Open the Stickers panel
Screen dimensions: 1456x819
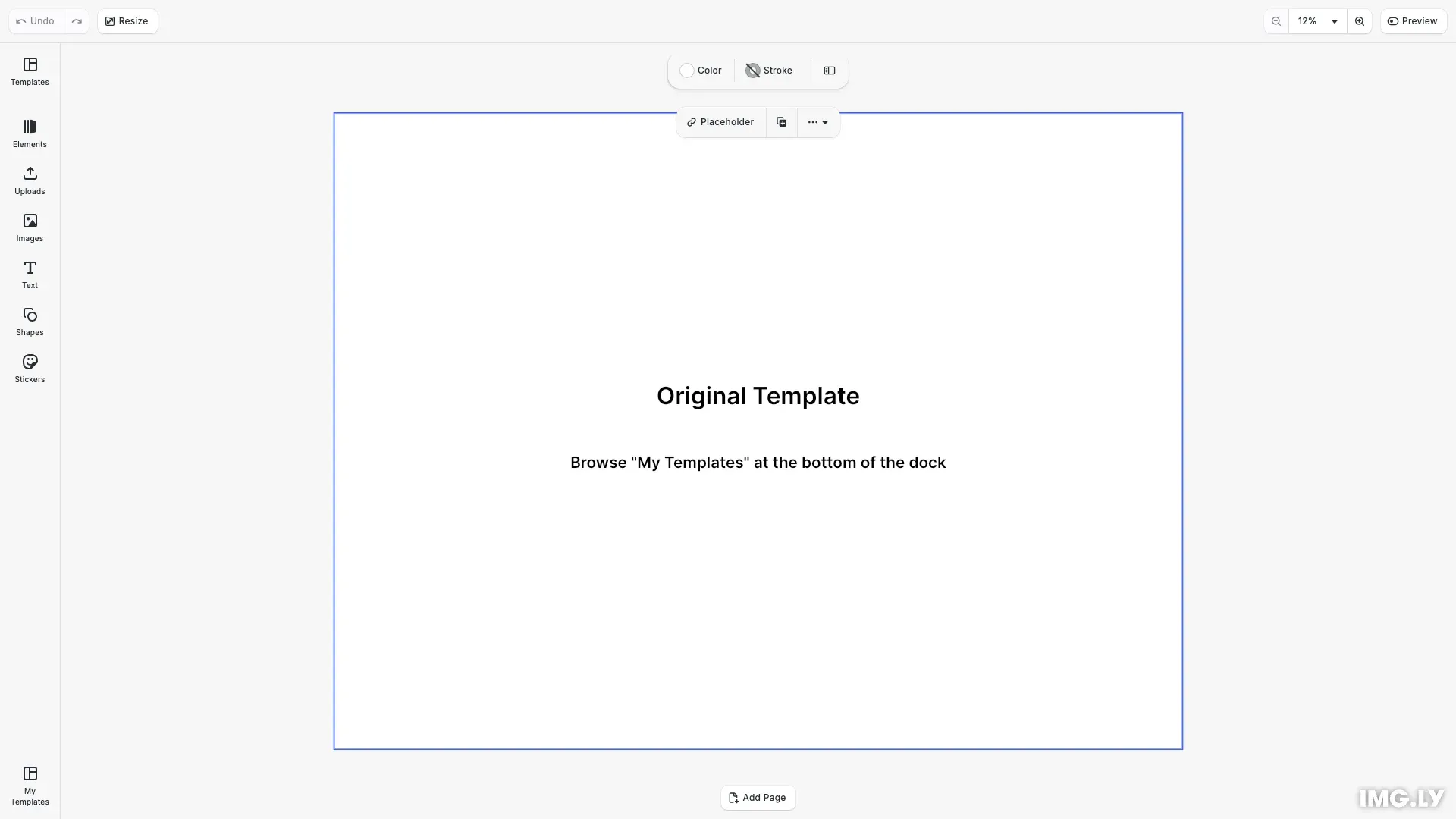click(x=30, y=369)
